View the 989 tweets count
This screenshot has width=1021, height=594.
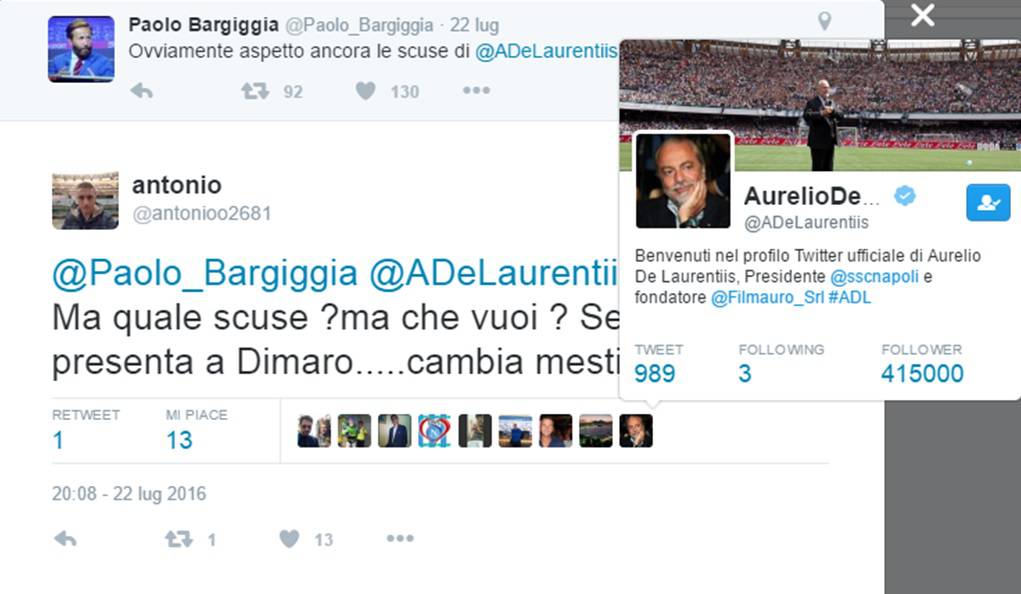[x=654, y=373]
